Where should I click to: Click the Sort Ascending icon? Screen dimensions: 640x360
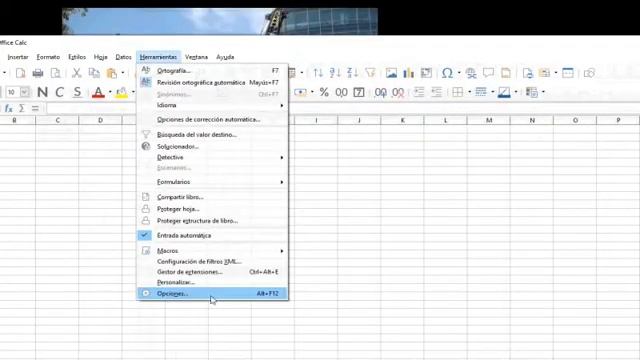pos(335,73)
